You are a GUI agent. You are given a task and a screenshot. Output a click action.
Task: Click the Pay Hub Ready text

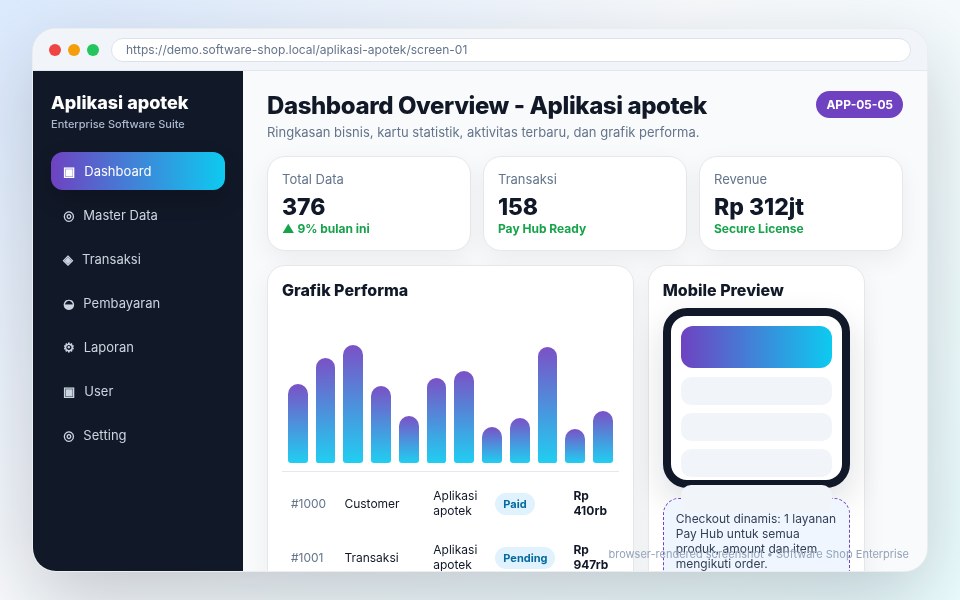click(x=542, y=228)
